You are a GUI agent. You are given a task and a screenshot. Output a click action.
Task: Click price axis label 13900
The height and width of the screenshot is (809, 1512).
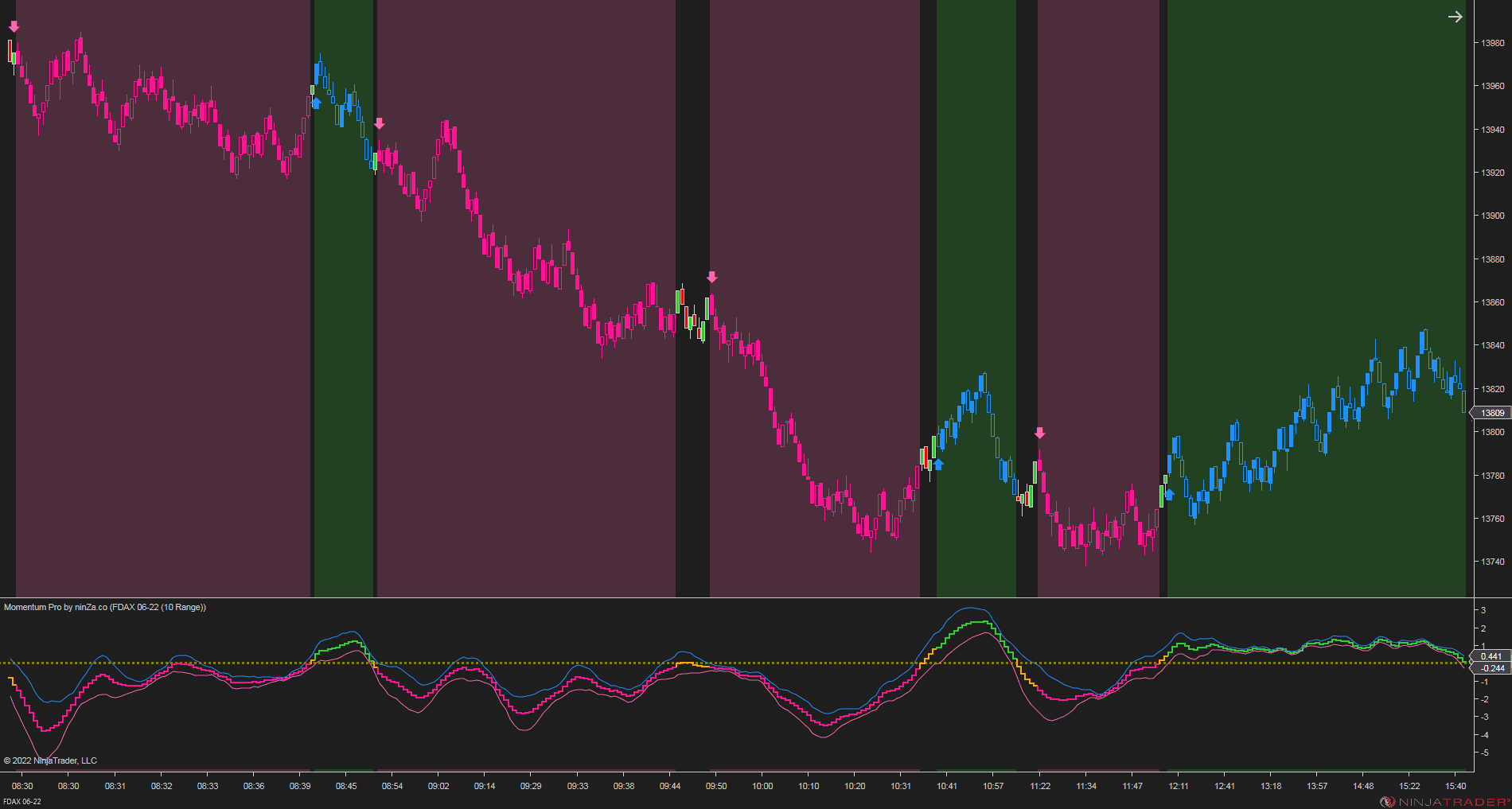pyautogui.click(x=1493, y=216)
